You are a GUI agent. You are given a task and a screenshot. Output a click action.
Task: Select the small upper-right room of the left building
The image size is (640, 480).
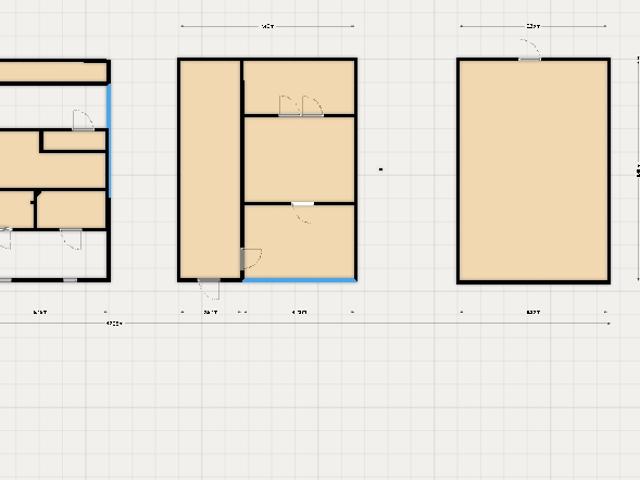[74, 141]
